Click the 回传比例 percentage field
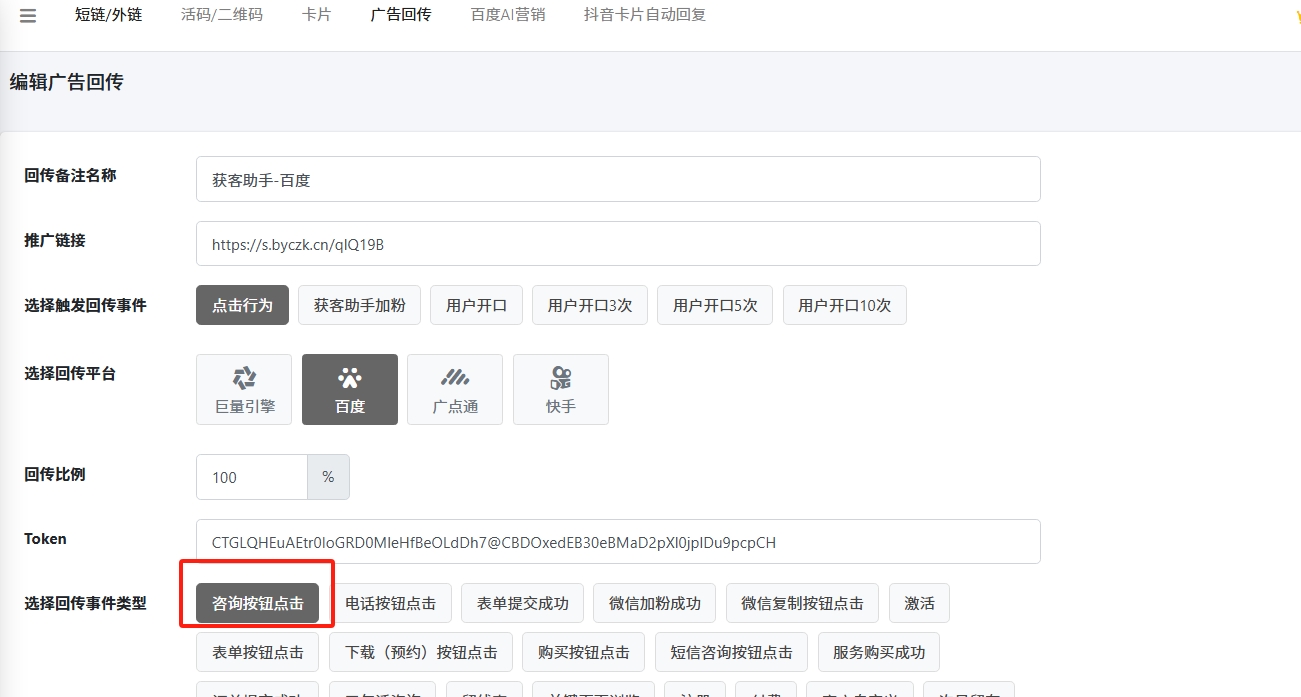 251,477
